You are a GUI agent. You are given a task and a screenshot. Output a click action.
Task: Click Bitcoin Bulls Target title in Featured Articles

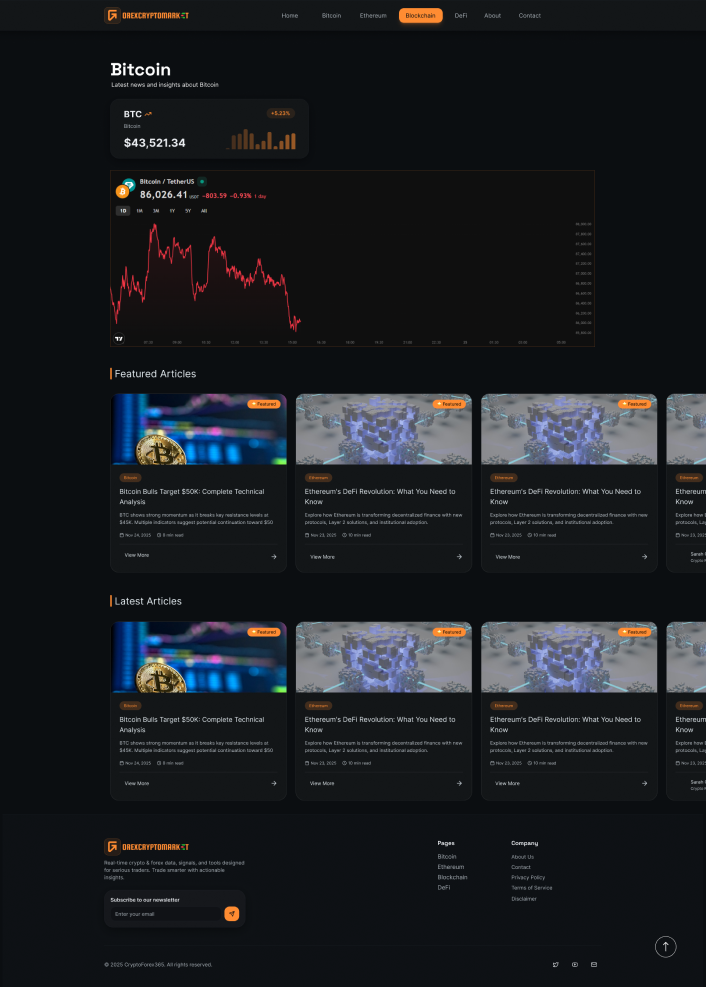[192, 497]
